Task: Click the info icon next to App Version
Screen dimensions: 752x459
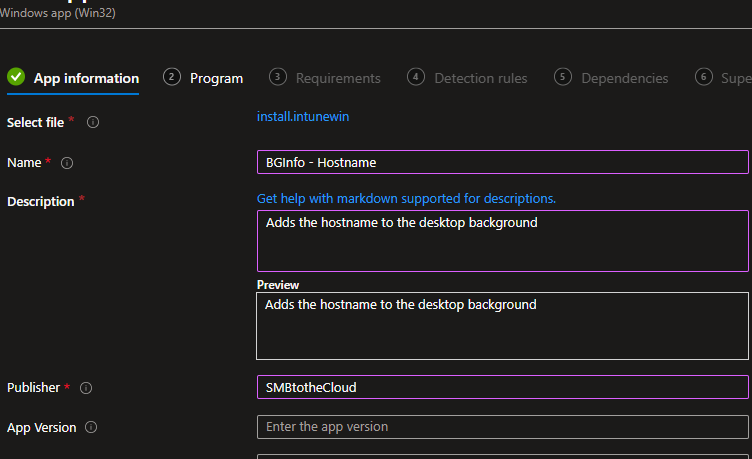Action: click(x=91, y=427)
